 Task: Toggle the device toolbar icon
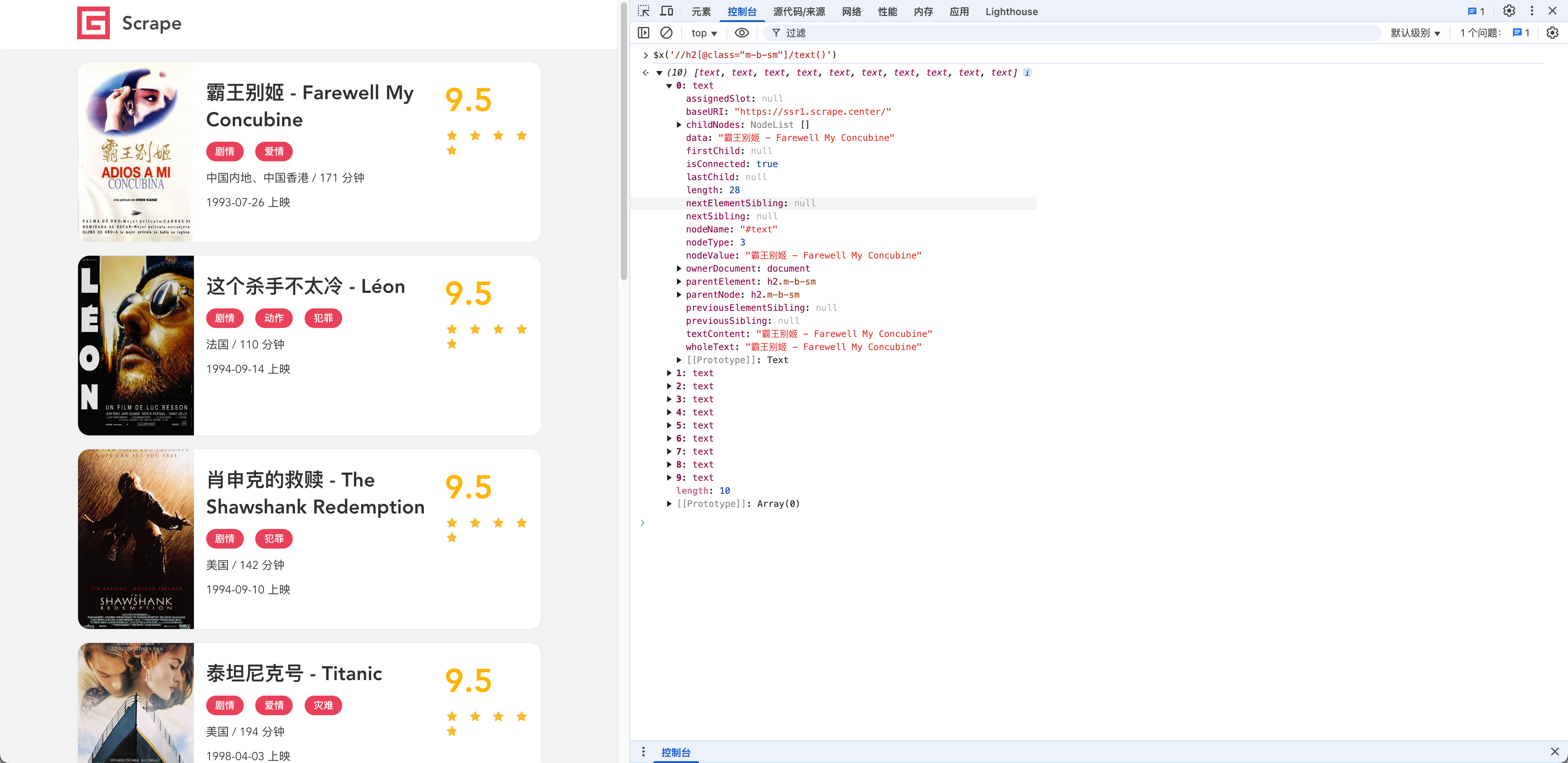(x=666, y=11)
